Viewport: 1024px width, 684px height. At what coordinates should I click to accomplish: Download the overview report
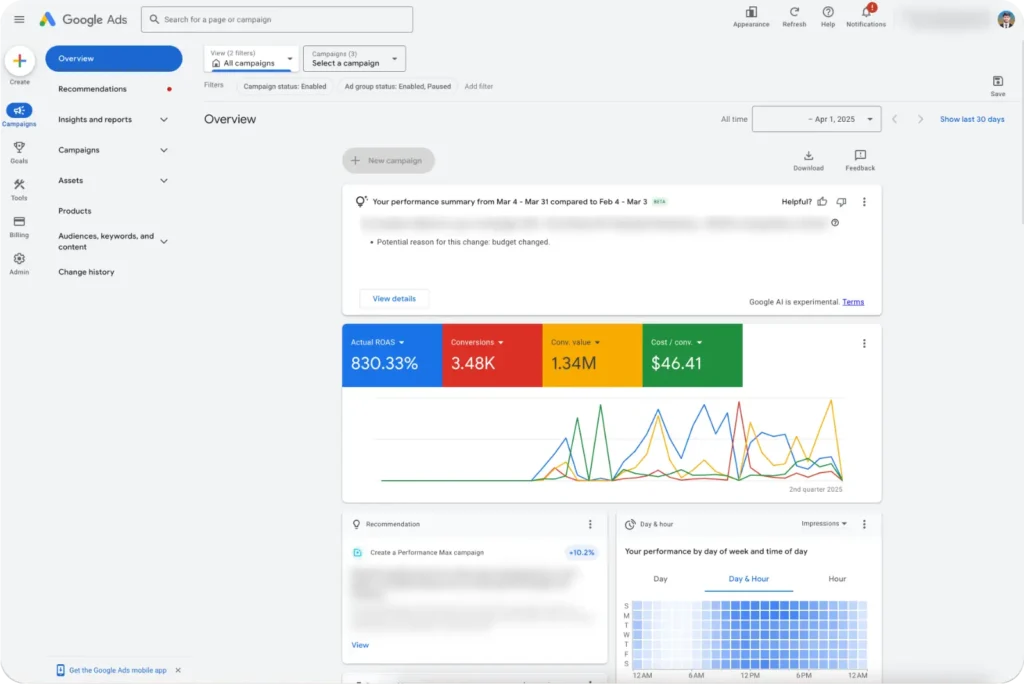pos(808,156)
